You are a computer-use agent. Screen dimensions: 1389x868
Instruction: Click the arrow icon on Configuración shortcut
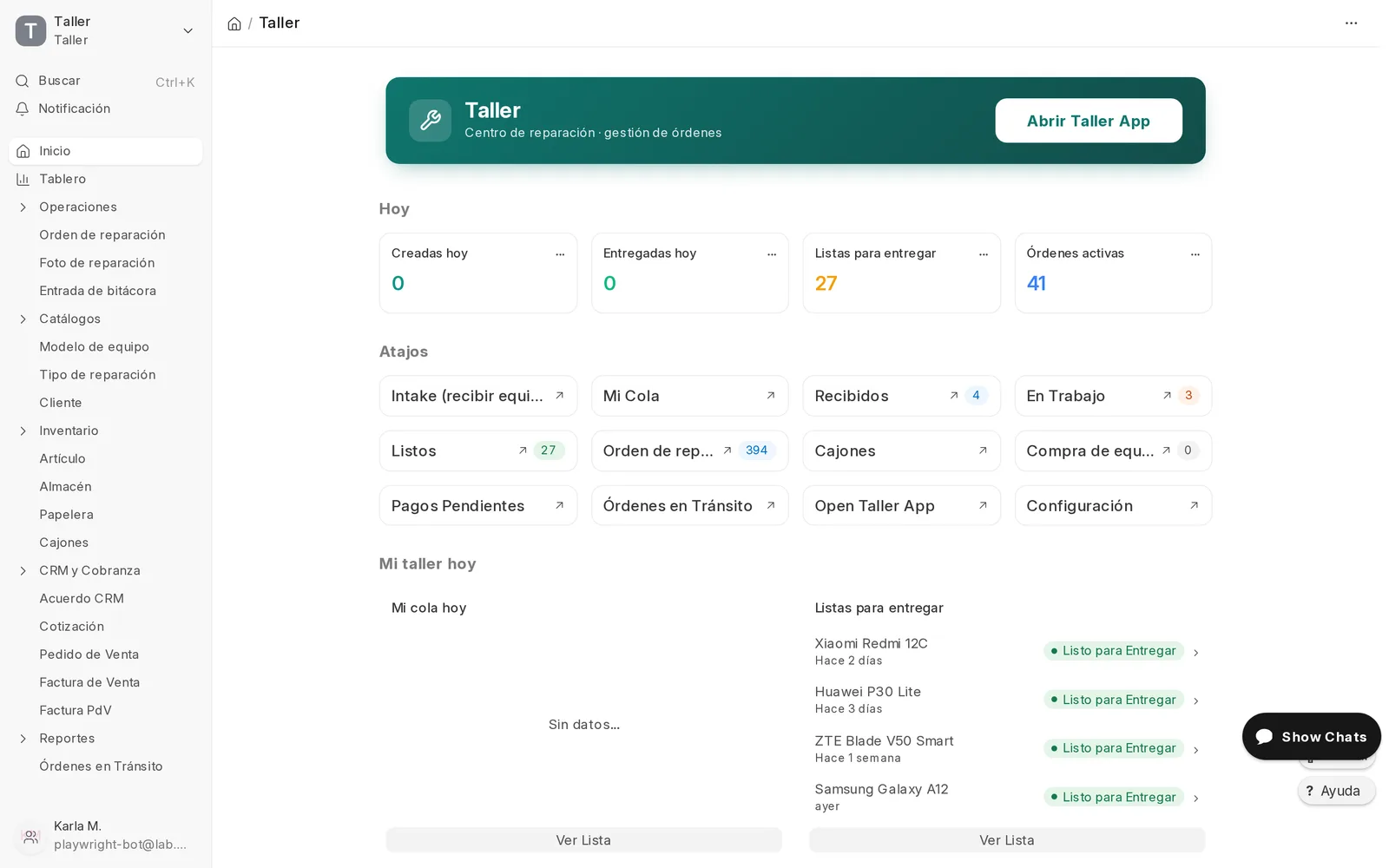(1195, 505)
